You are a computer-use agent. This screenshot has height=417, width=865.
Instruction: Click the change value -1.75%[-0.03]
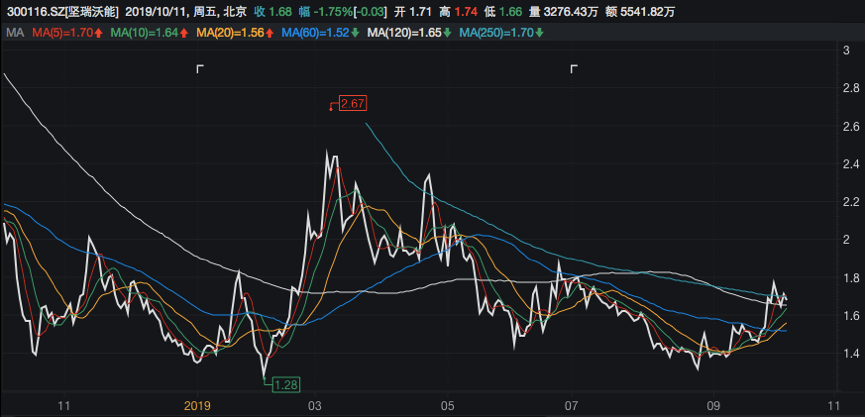click(x=350, y=12)
